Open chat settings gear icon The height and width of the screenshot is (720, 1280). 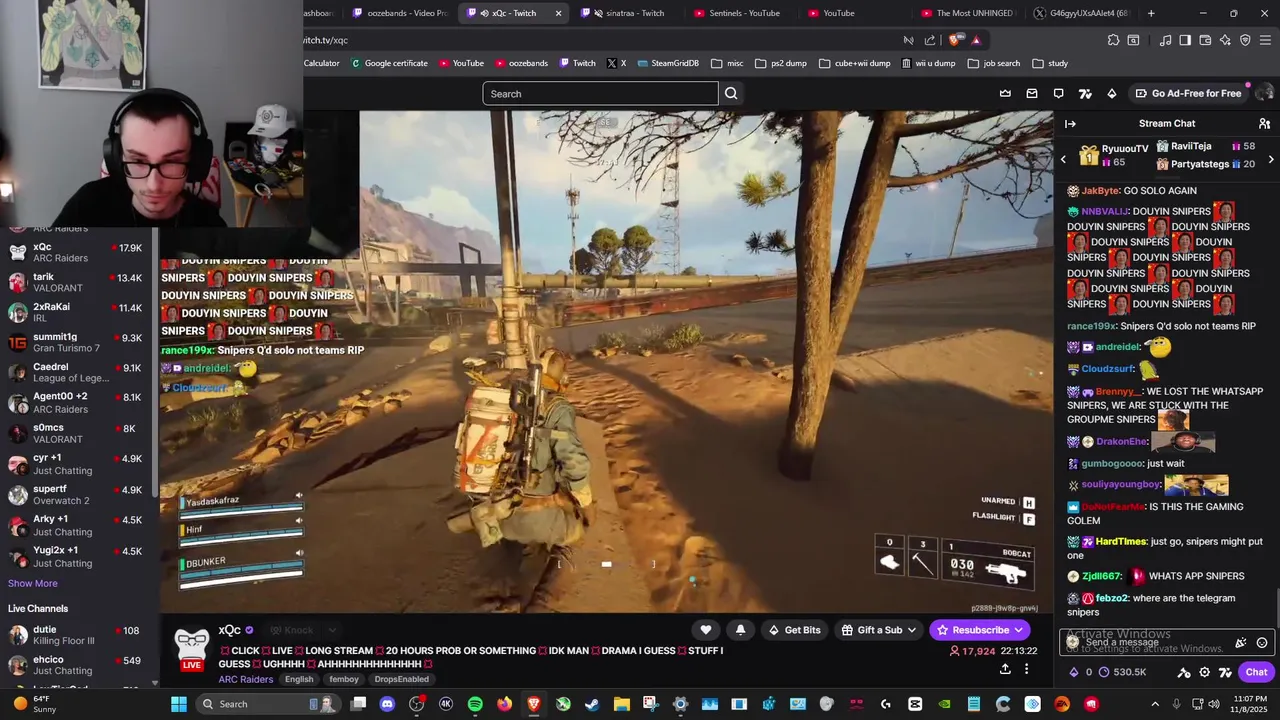(x=1205, y=672)
